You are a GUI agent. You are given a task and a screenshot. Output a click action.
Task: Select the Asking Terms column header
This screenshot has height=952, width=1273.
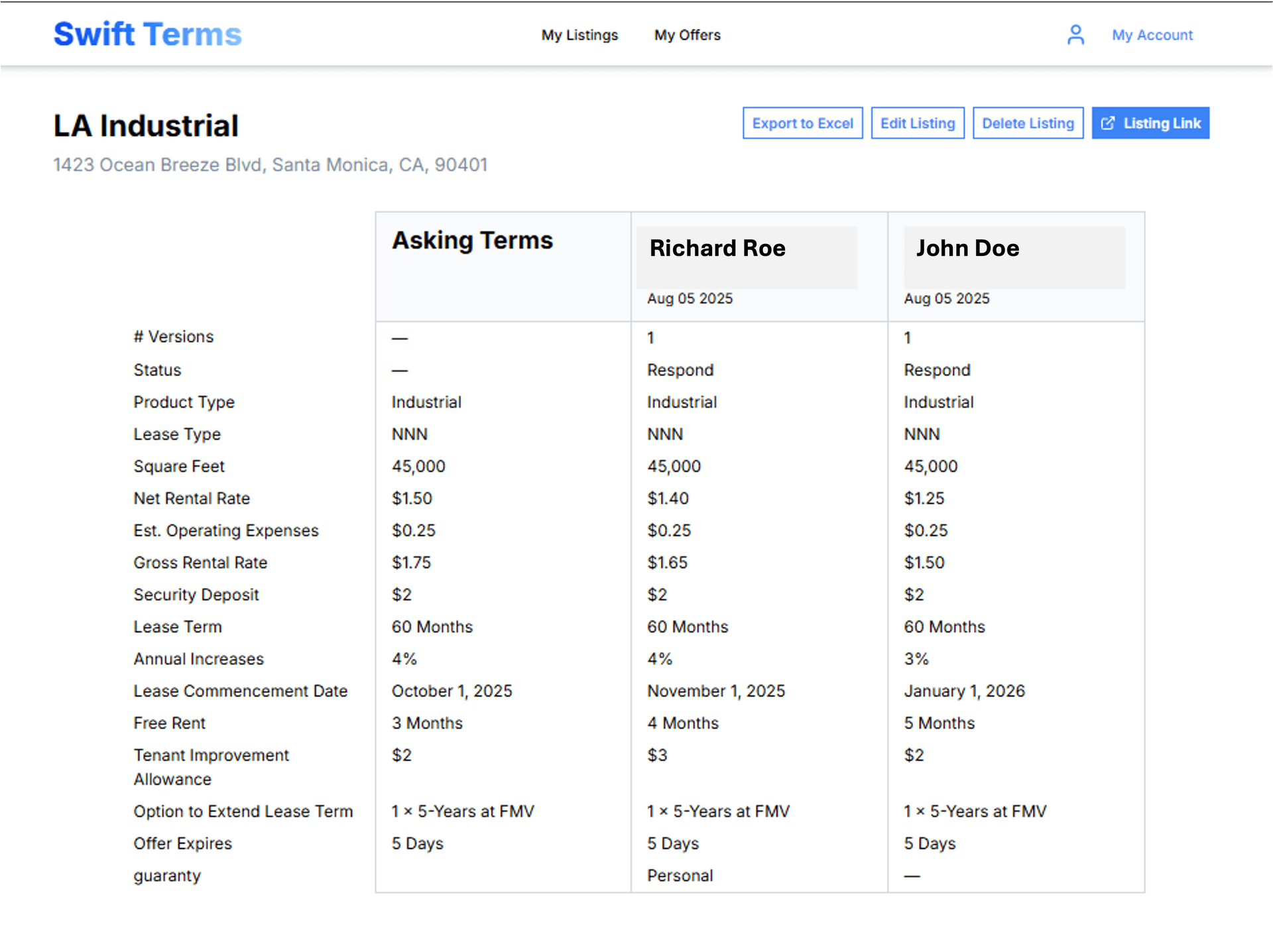point(472,240)
